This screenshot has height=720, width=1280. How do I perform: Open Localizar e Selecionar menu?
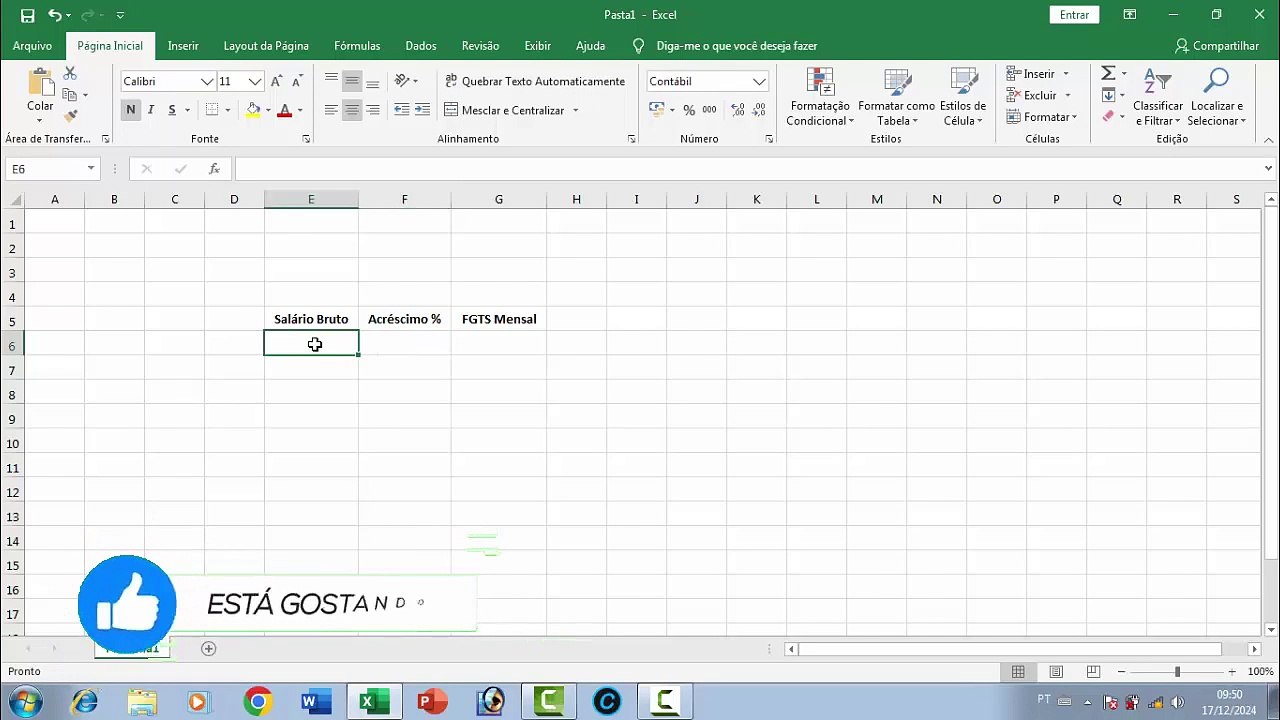pyautogui.click(x=1216, y=97)
